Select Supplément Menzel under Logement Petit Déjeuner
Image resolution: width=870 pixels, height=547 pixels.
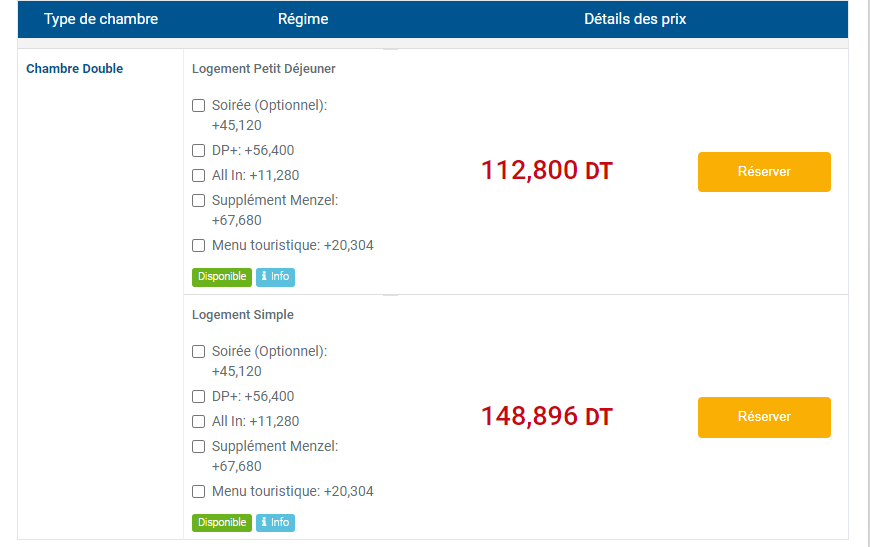[199, 201]
